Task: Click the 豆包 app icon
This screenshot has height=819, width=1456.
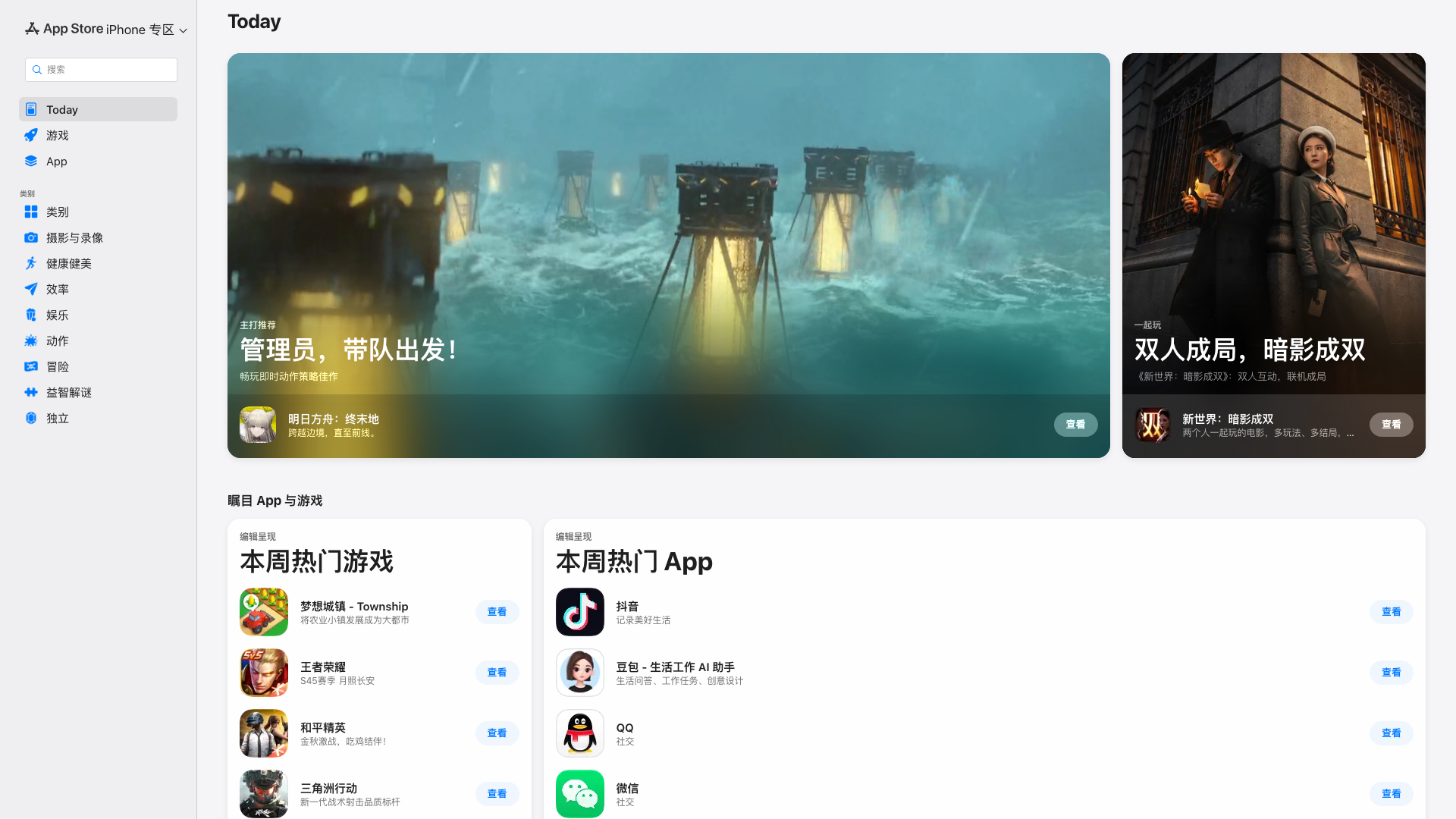Action: pyautogui.click(x=580, y=673)
